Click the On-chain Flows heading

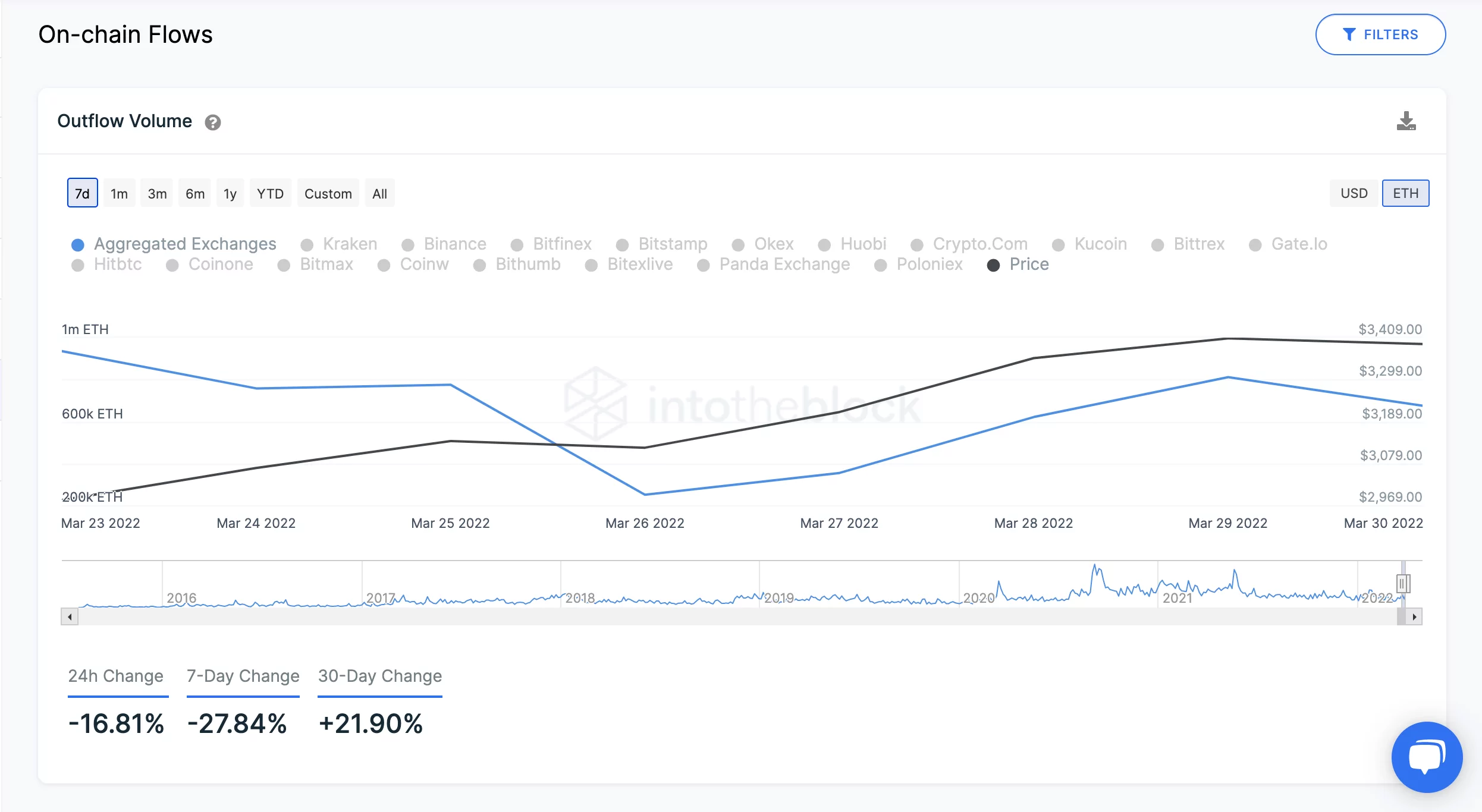tap(125, 34)
